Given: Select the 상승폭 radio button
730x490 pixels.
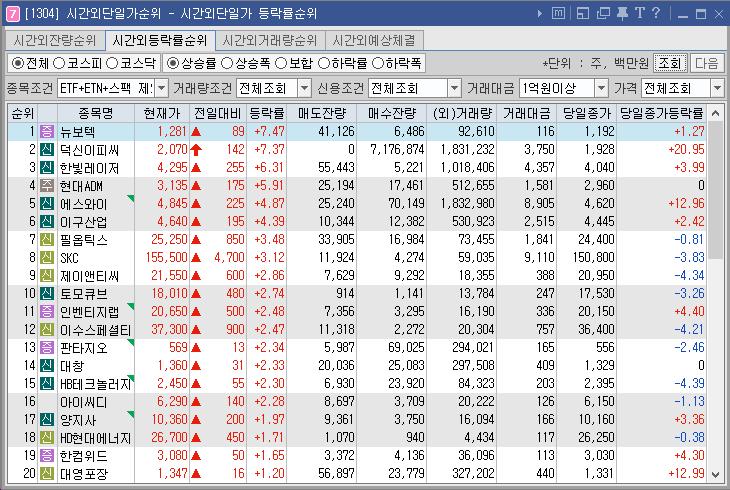Looking at the screenshot, I should coord(227,63).
